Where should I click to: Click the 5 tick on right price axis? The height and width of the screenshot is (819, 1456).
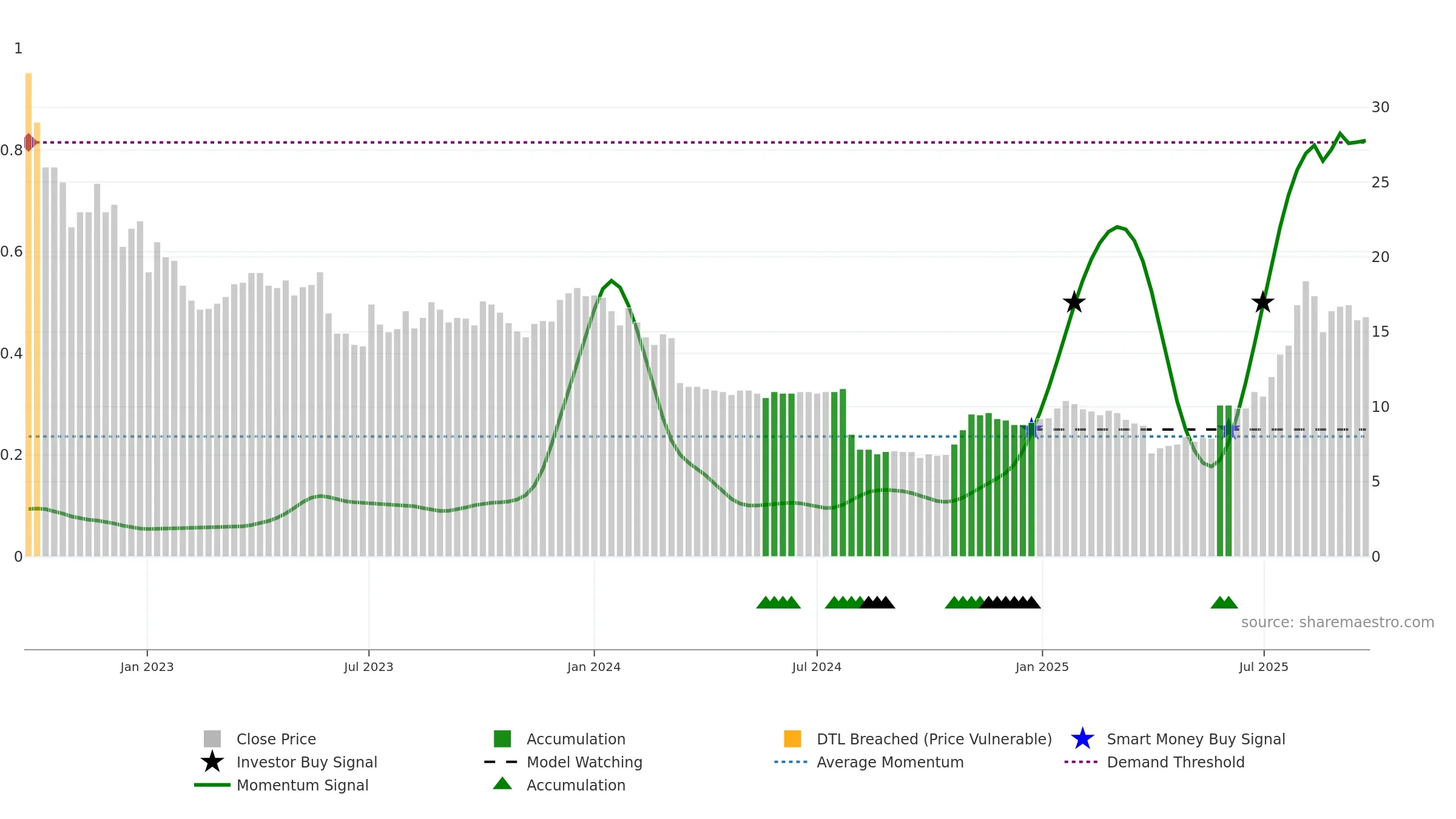point(1376,482)
